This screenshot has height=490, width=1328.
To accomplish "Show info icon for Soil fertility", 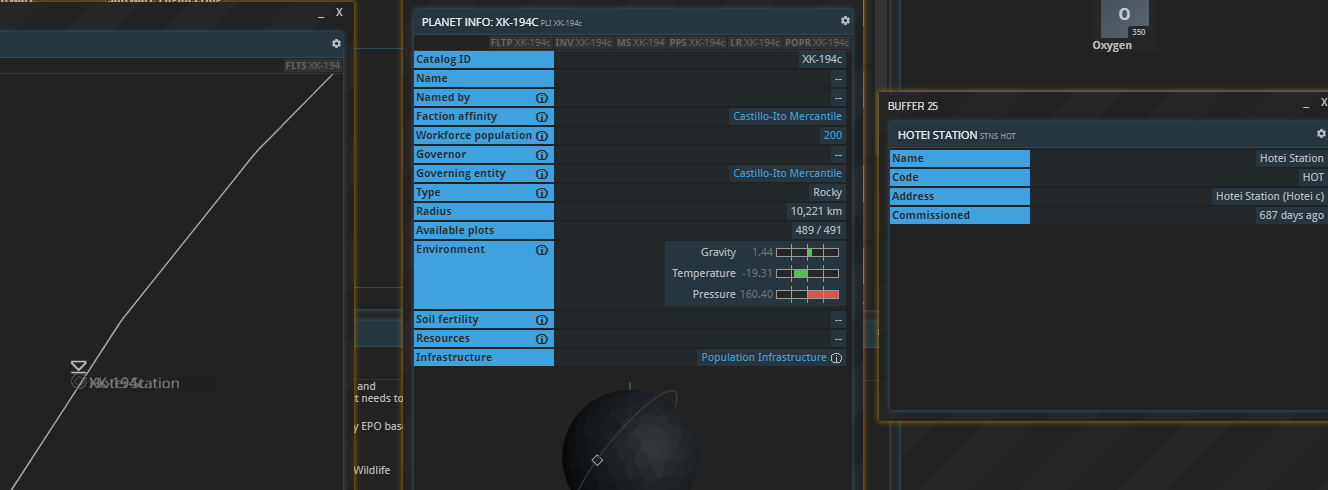I will [x=542, y=320].
